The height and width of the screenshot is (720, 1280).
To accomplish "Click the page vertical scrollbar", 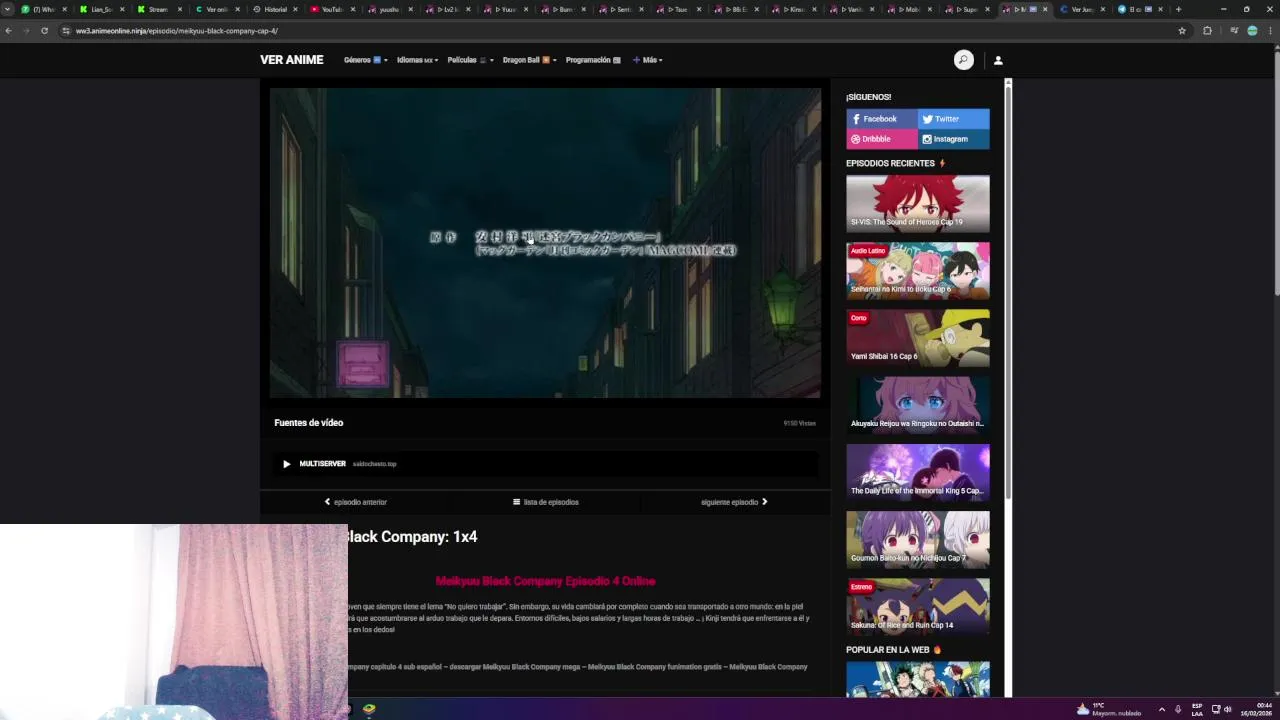I will click(1275, 171).
